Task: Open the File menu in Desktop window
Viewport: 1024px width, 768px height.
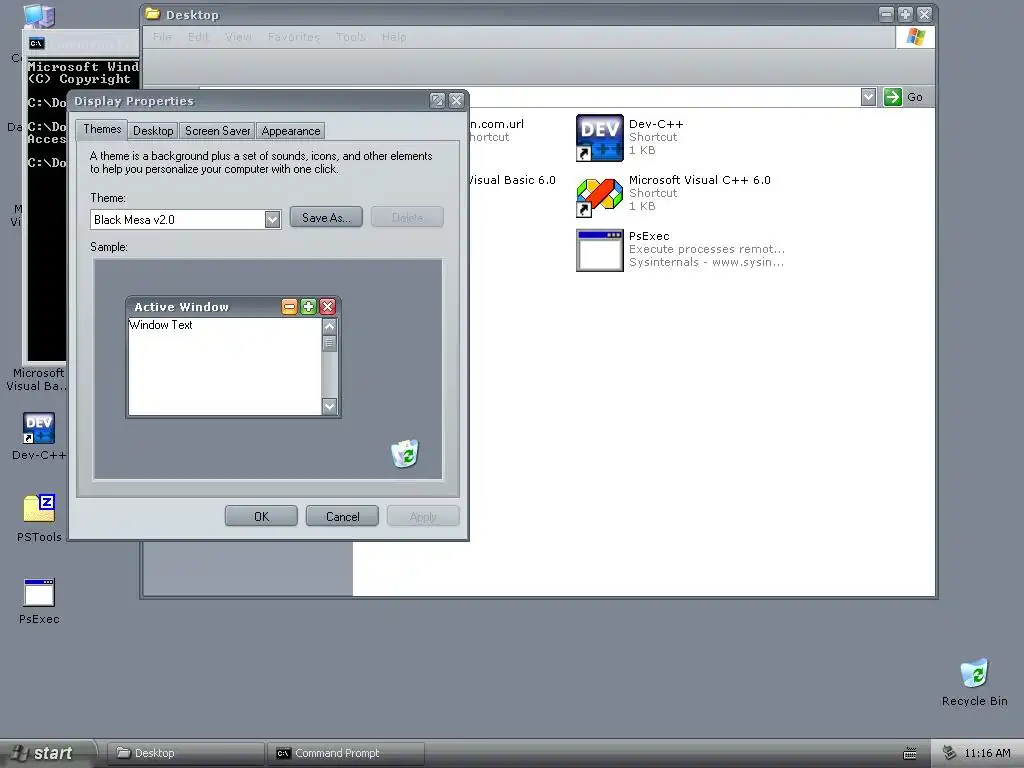Action: point(162,37)
